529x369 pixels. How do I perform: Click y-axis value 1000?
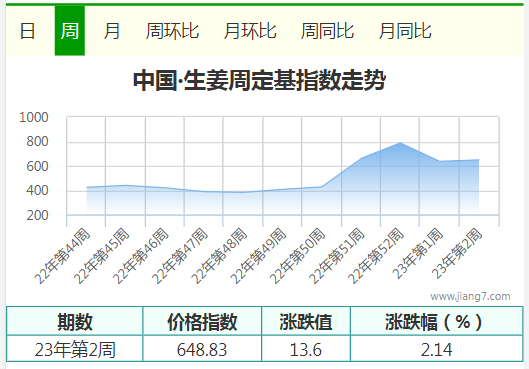(x=34, y=117)
